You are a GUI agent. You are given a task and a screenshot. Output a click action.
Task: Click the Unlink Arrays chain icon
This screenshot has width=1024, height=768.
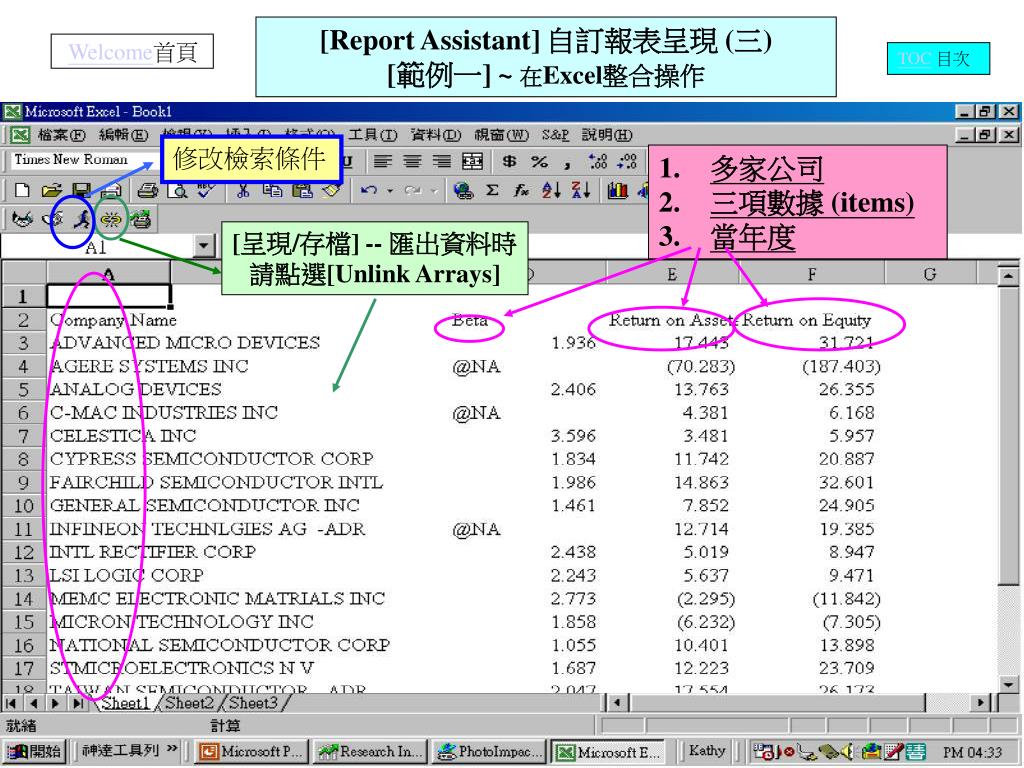click(111, 219)
